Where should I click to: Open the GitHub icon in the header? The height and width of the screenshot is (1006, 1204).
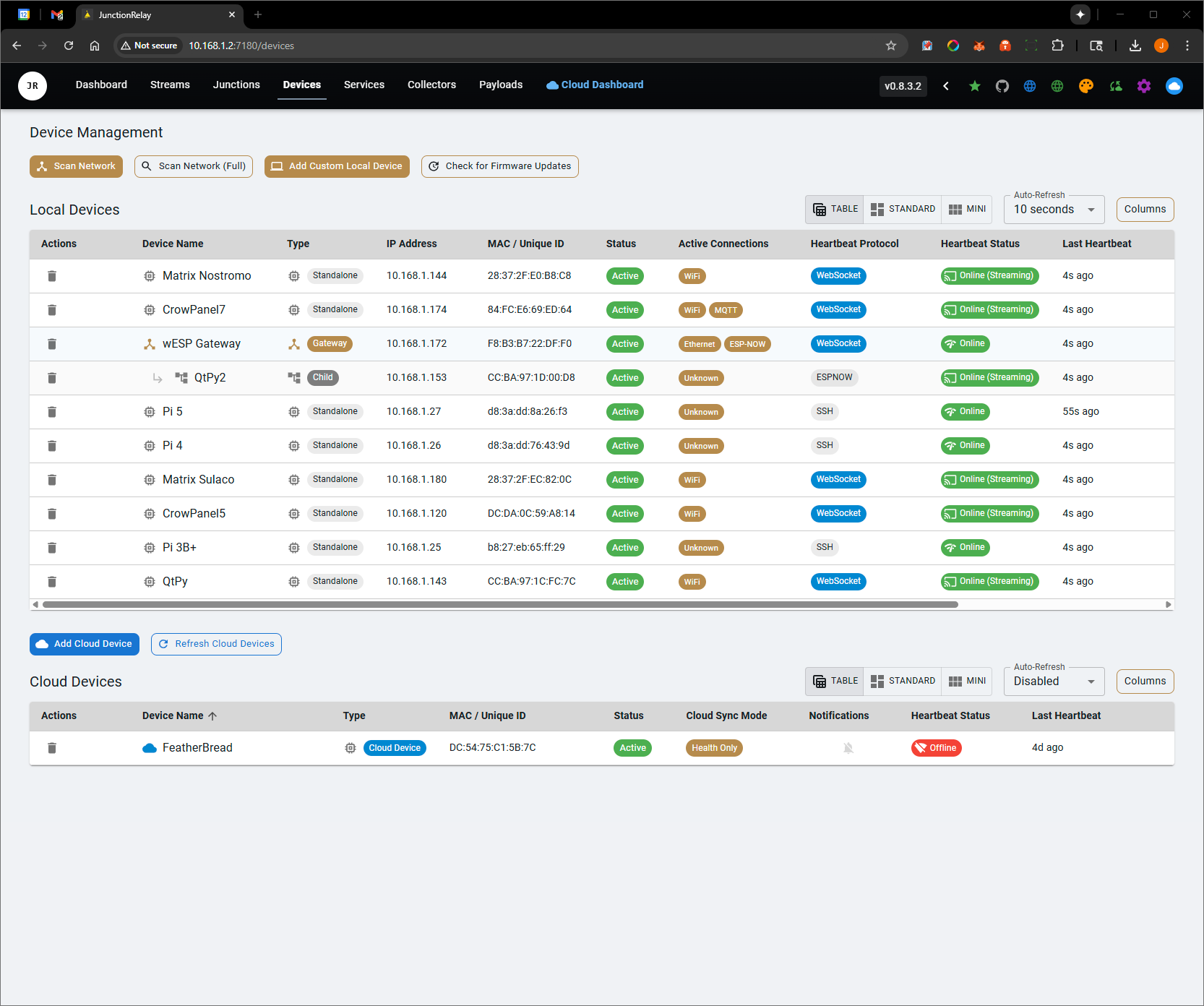pos(1002,86)
